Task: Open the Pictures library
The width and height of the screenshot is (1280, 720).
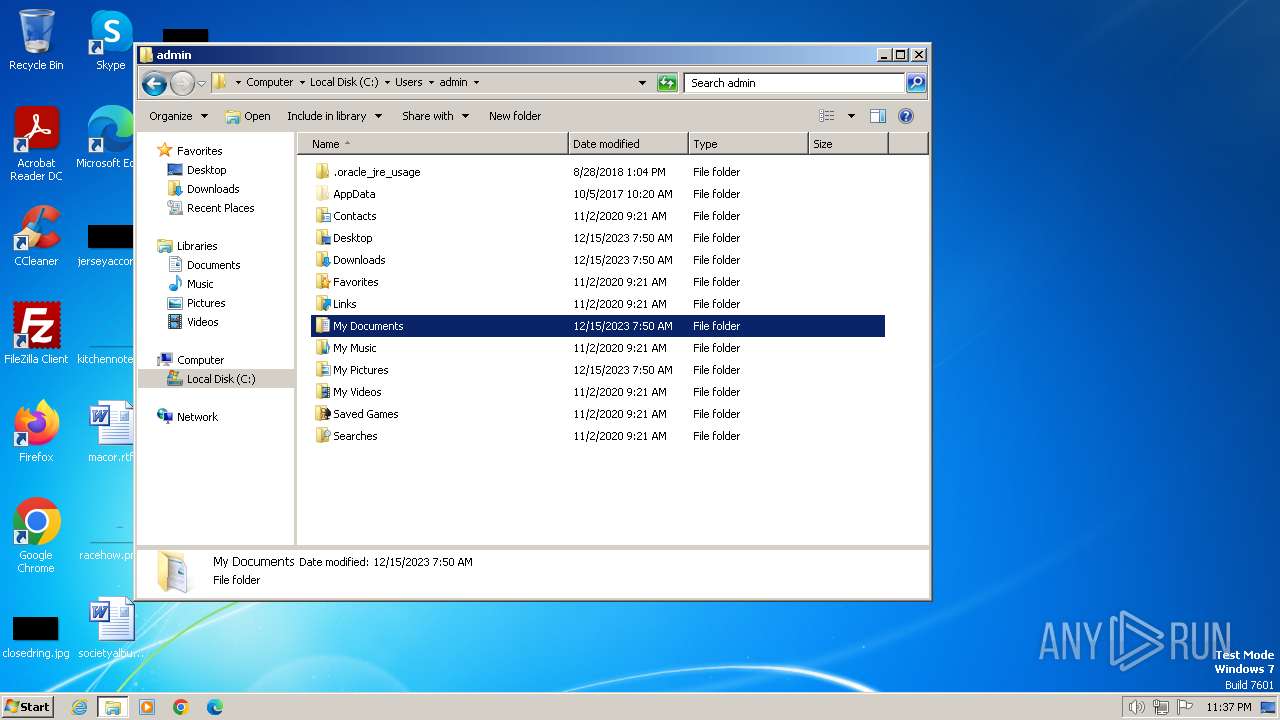Action: tap(206, 303)
